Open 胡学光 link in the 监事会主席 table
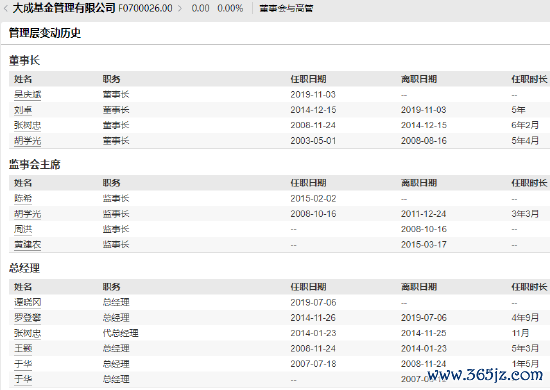Screen dimensions: 550x390 [27, 214]
